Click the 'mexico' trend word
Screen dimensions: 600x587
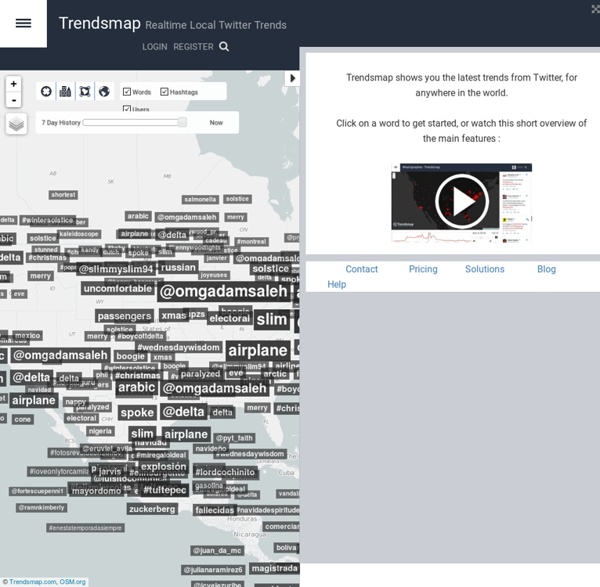tap(27, 336)
